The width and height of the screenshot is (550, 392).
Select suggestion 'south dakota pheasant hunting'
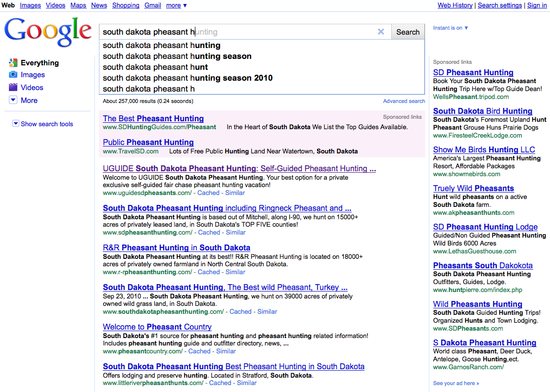pos(262,45)
